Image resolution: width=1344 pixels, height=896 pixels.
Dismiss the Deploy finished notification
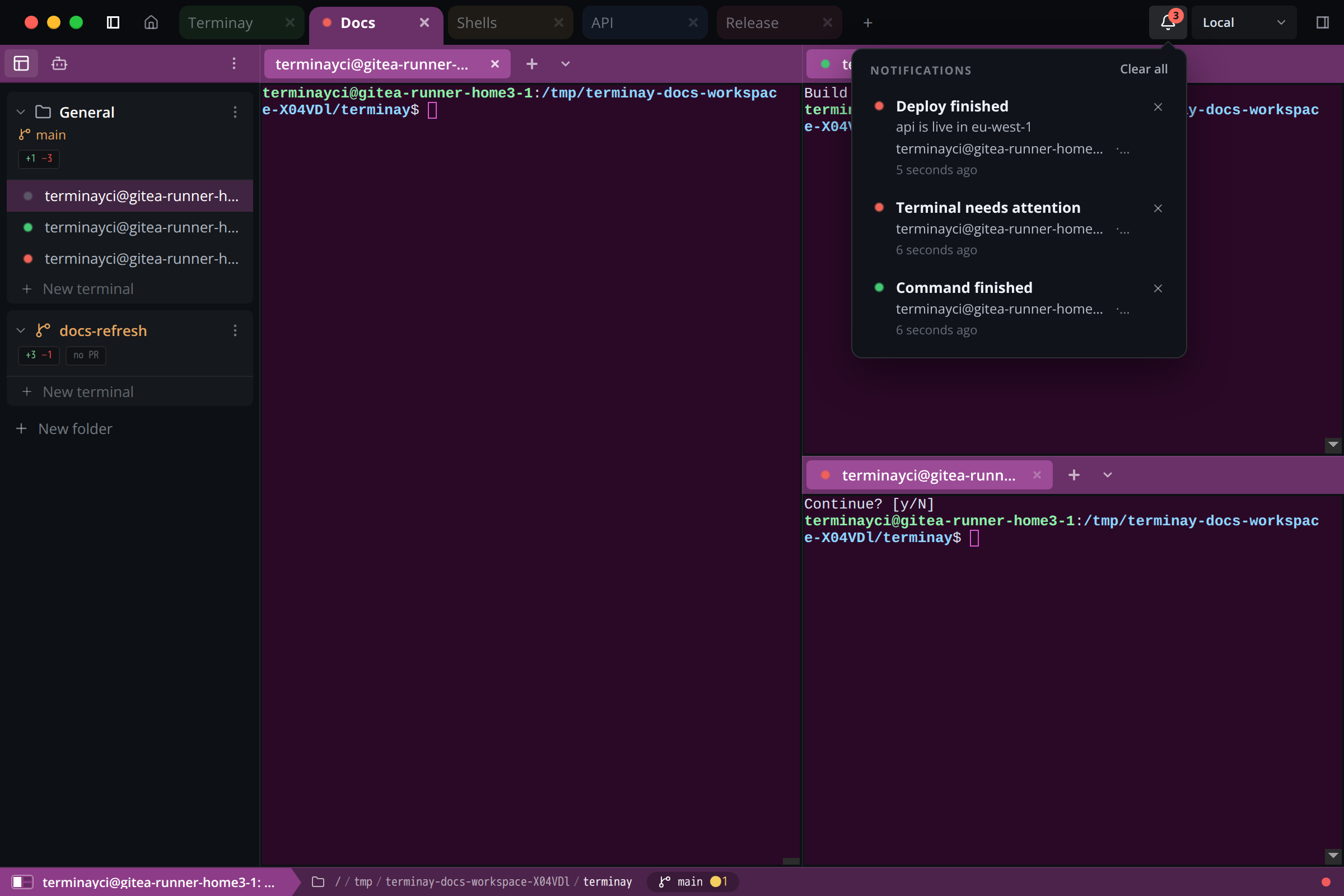coord(1158,107)
